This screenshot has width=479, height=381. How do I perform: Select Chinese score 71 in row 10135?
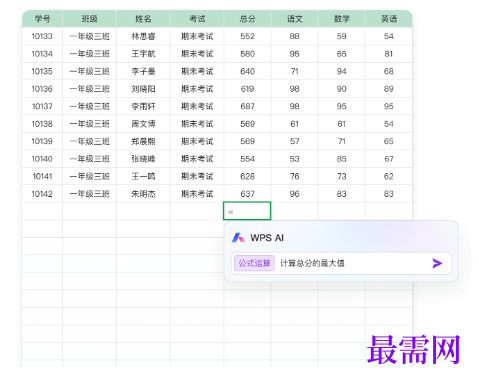point(295,71)
